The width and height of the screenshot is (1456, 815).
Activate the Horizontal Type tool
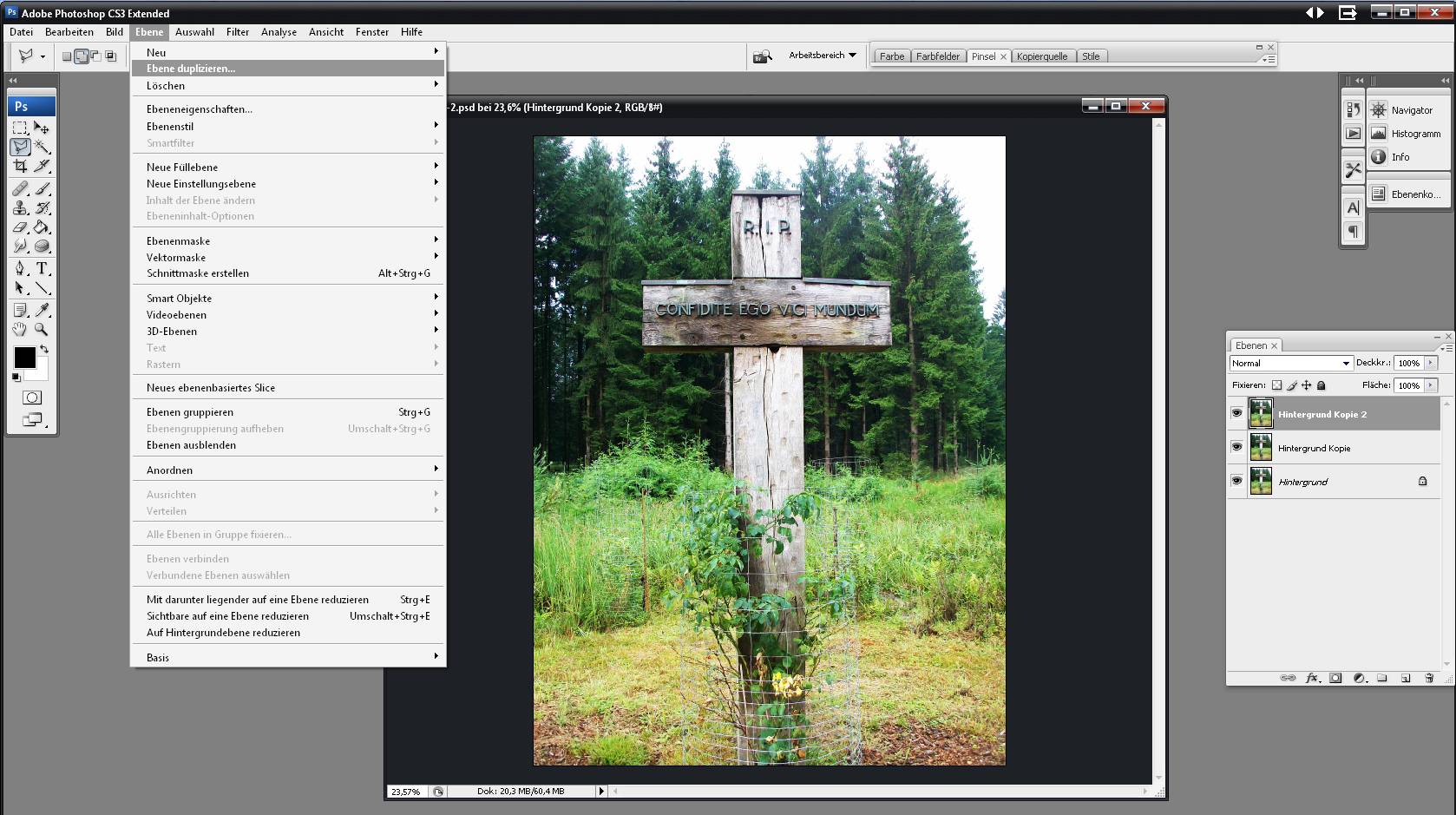click(42, 269)
